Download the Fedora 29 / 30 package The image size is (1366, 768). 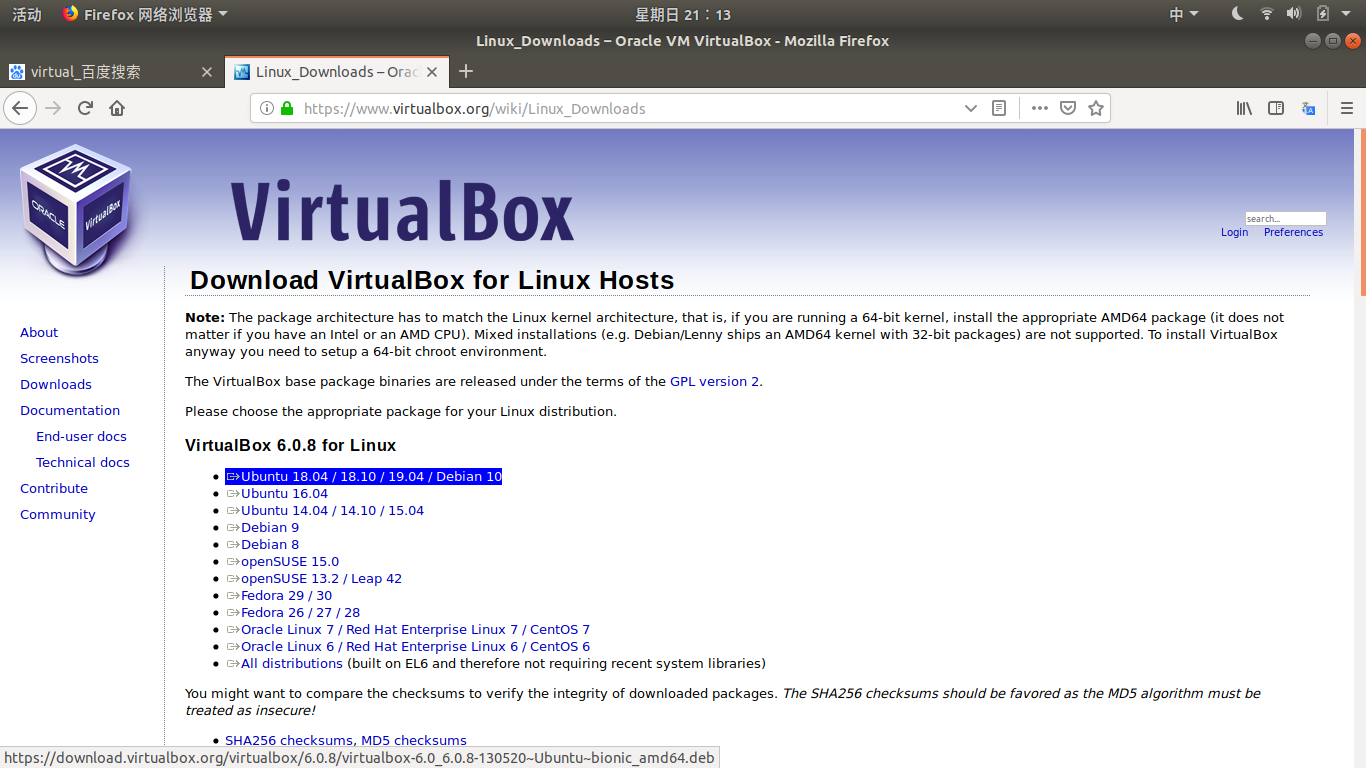tap(279, 596)
